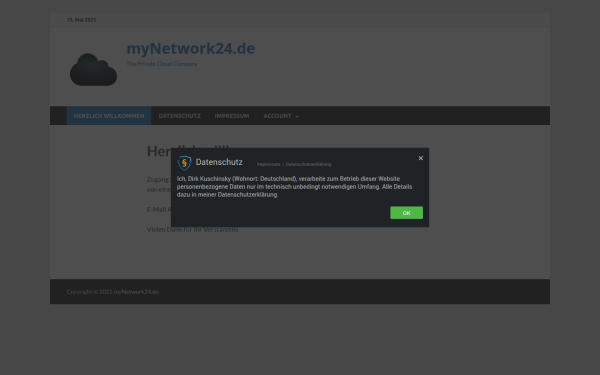Click the Datenschutz dialog heading
600x375 pixels.
[219, 162]
